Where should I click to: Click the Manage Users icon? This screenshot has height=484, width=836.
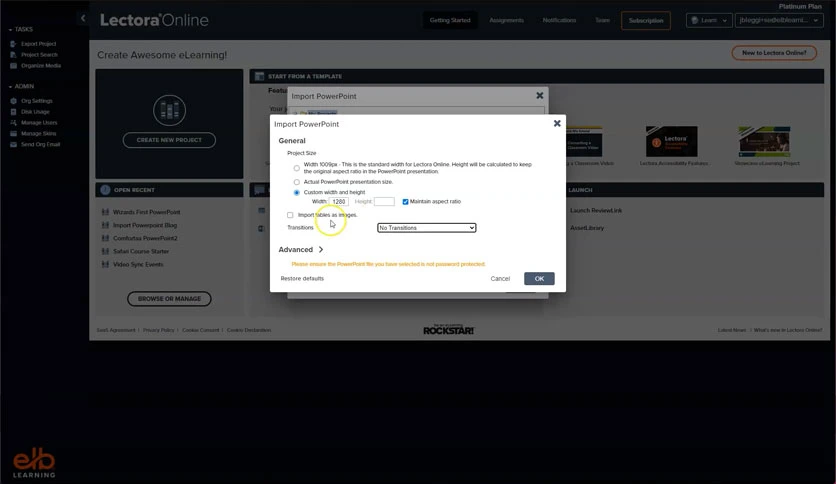pos(13,123)
